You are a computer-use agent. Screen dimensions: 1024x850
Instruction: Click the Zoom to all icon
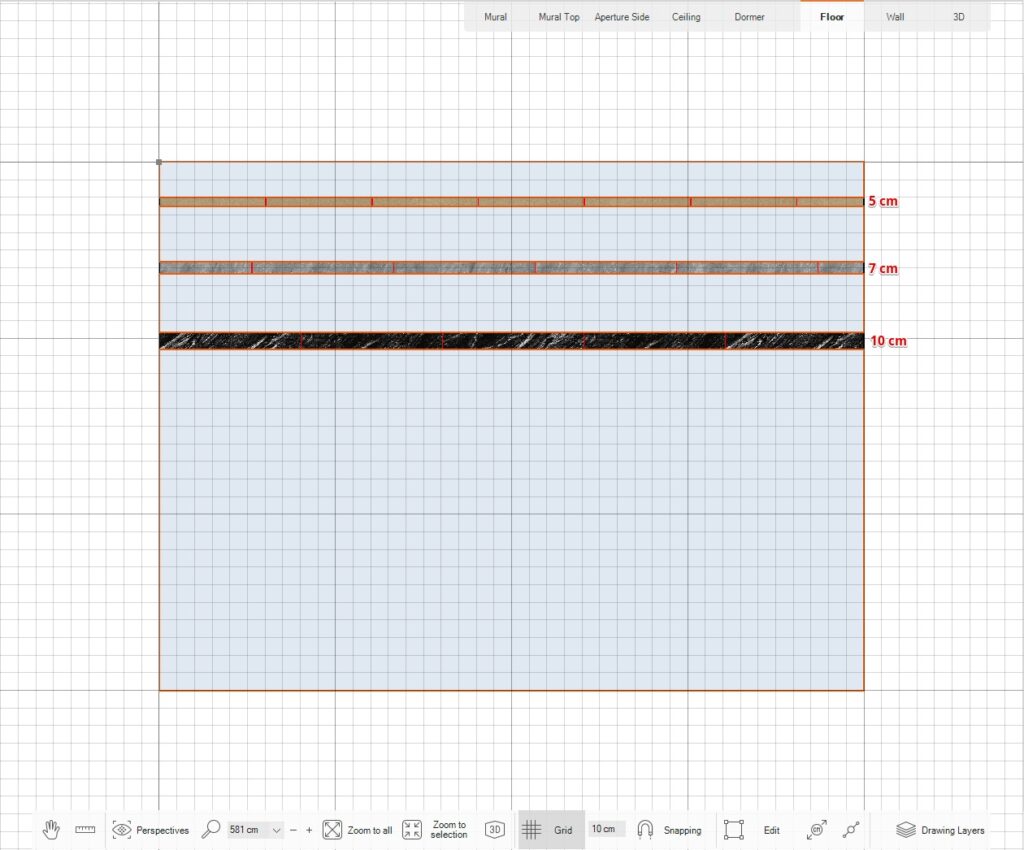333,830
